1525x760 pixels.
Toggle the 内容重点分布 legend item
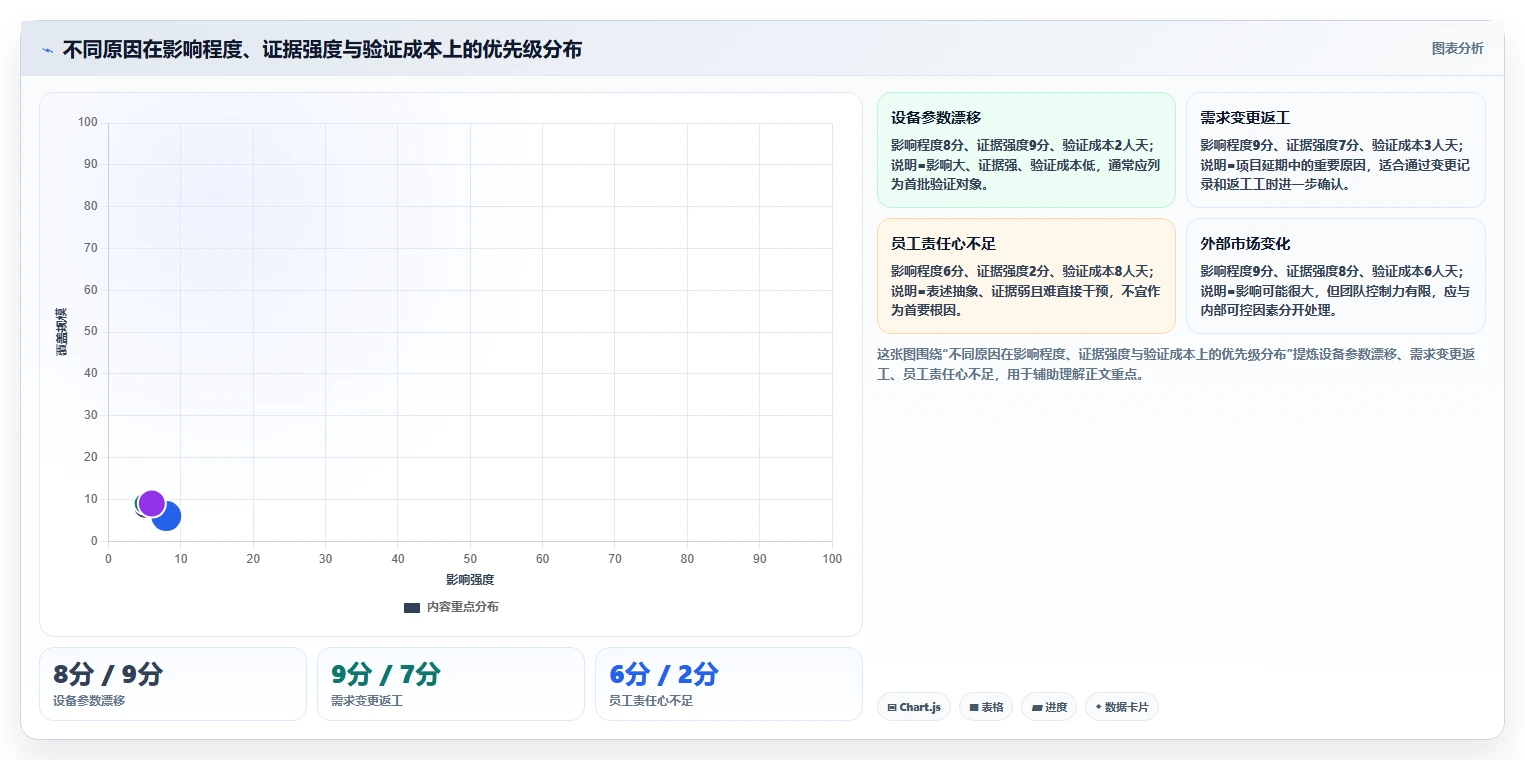click(x=451, y=607)
